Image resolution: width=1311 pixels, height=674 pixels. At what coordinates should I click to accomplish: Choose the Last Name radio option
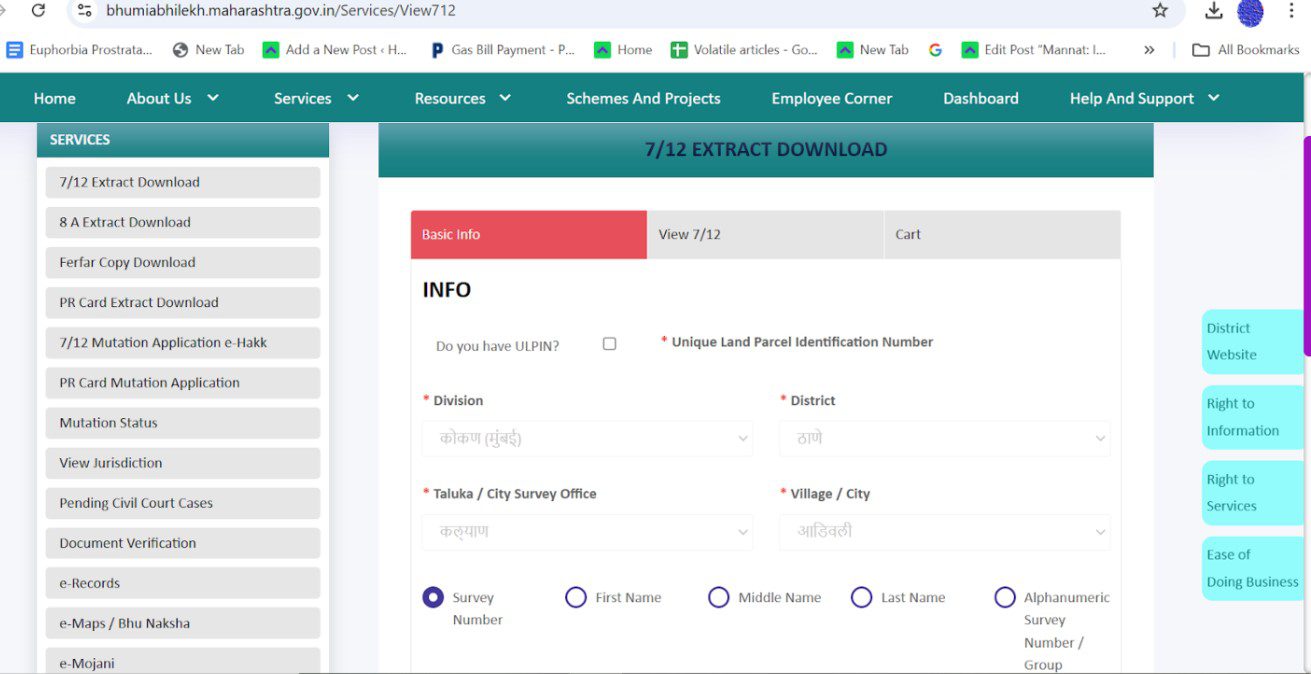coord(861,597)
